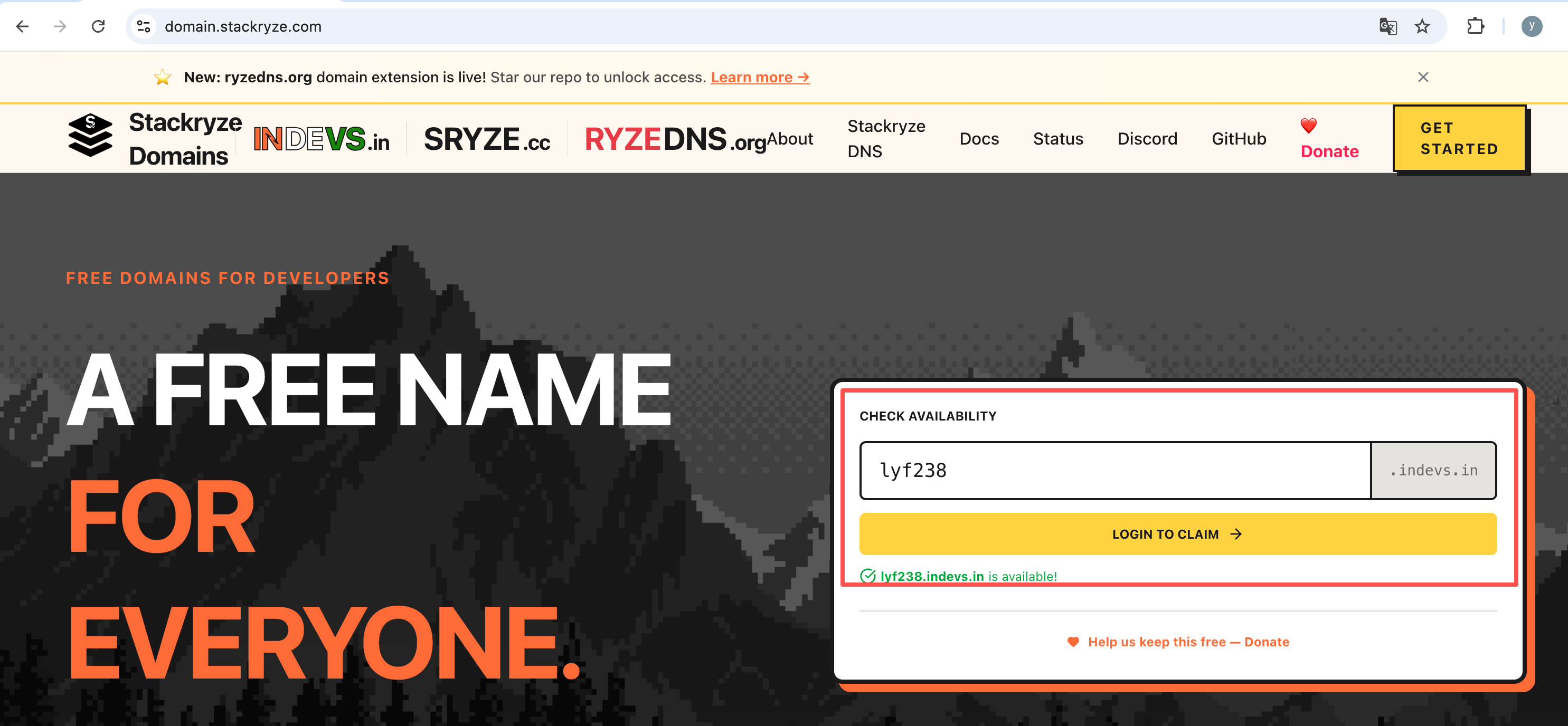Click the Get Started button

click(x=1459, y=138)
